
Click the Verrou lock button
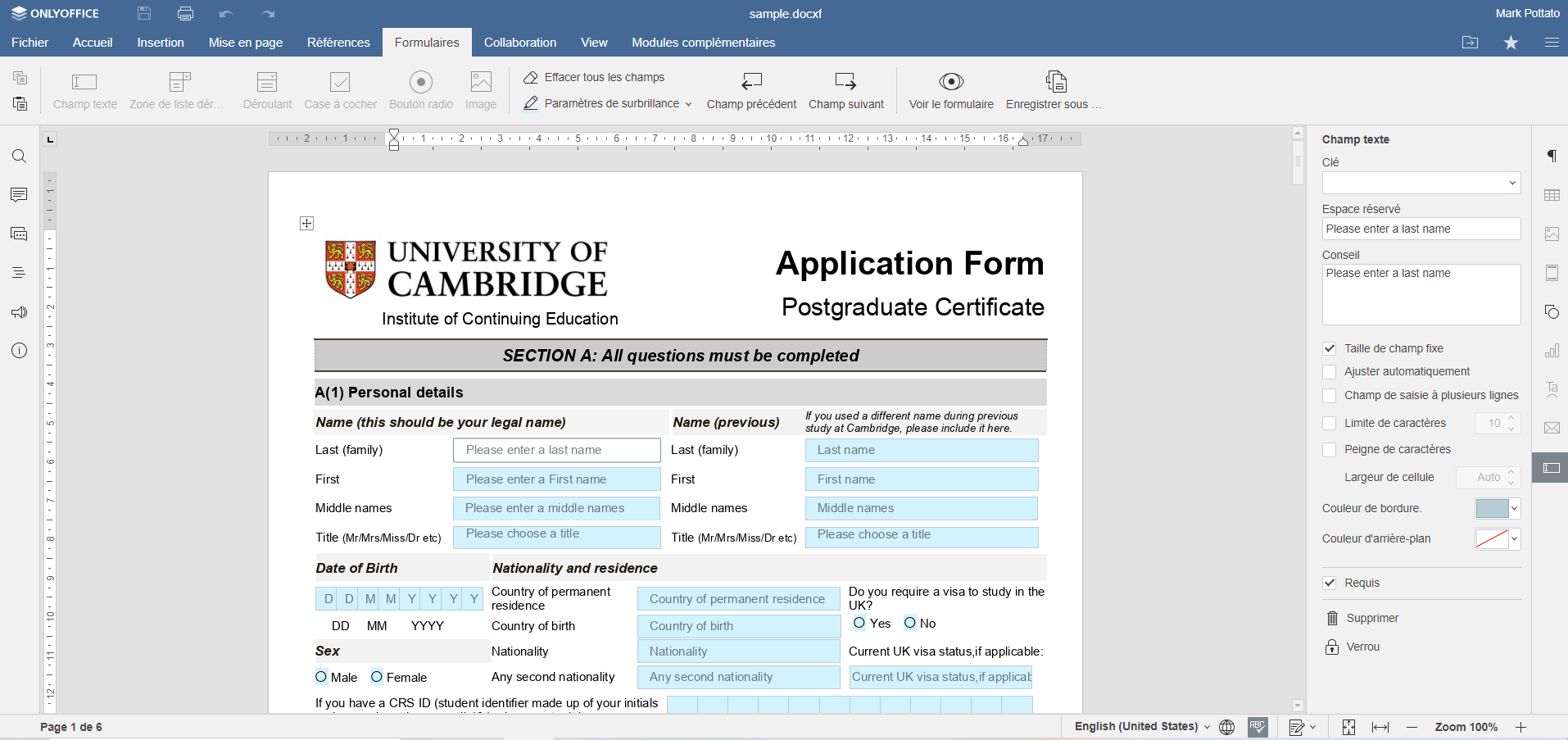coord(1353,647)
